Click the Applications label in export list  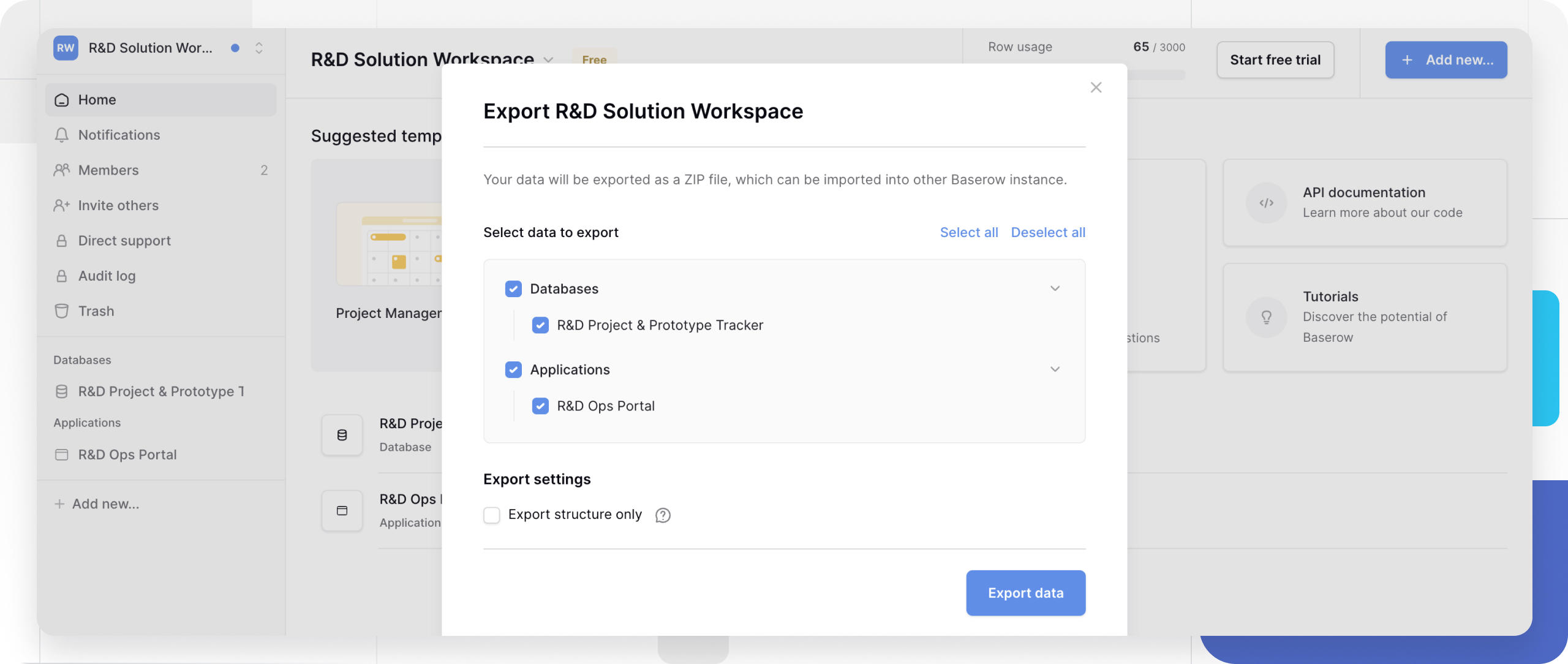(x=570, y=370)
